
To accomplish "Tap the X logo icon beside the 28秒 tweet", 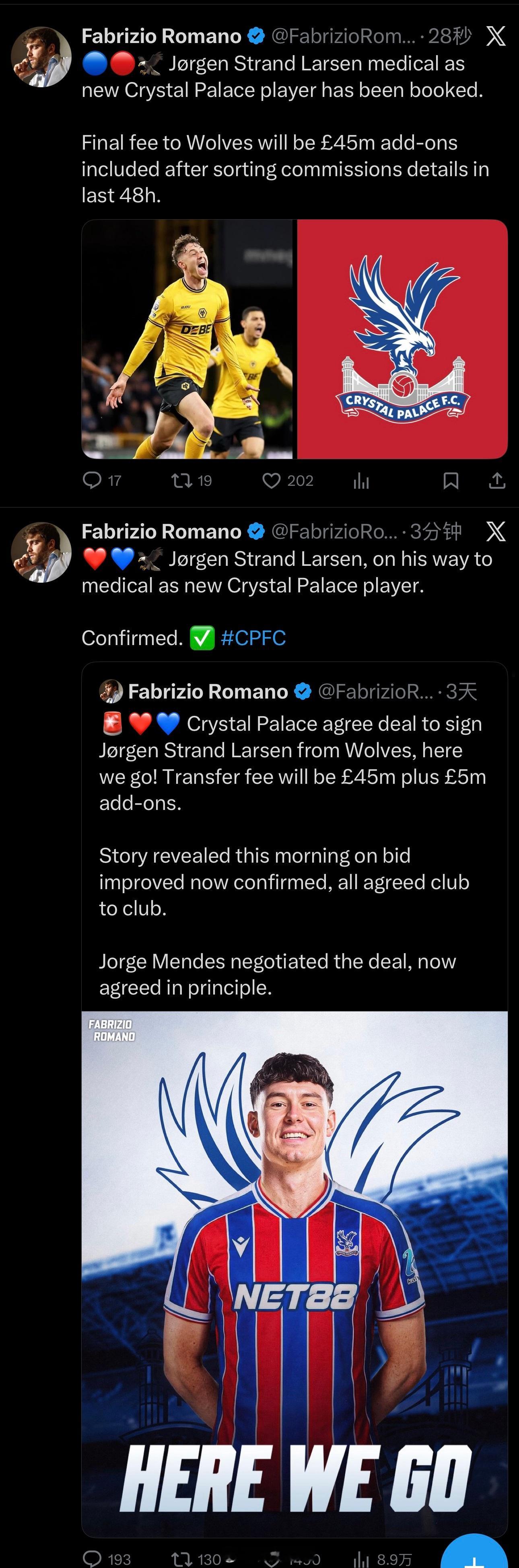I will point(496,37).
